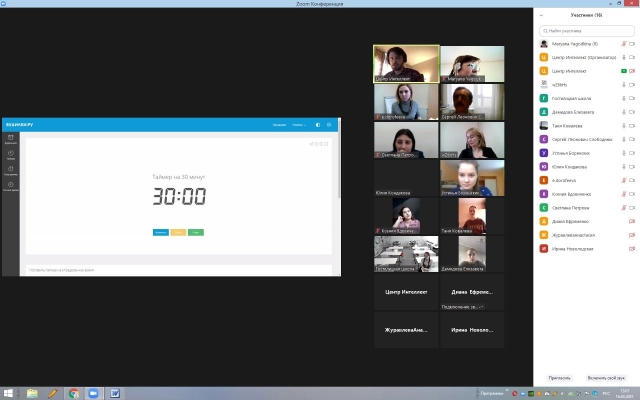This screenshot has width=640, height=400.
Task: Toggle muted microphone for Ксения Вдовиченко
Action: [x=624, y=194]
